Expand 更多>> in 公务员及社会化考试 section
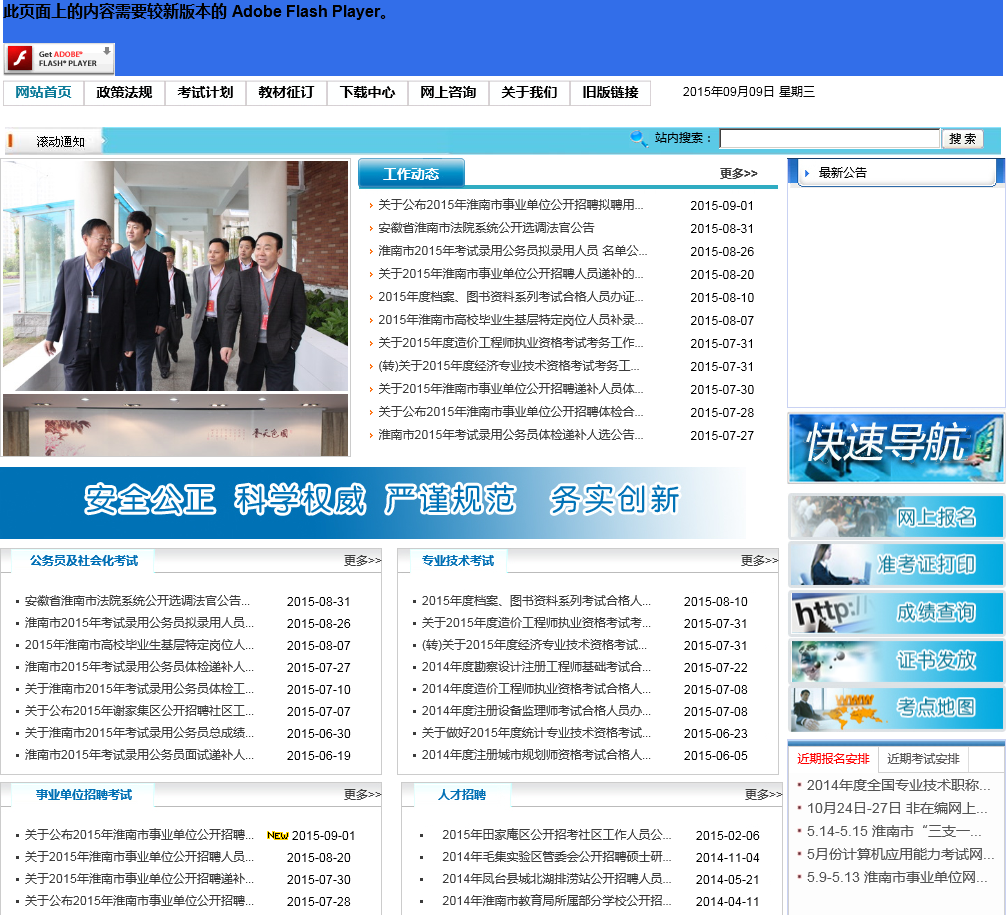Screen dimensions: 1006x915 (x=362, y=561)
